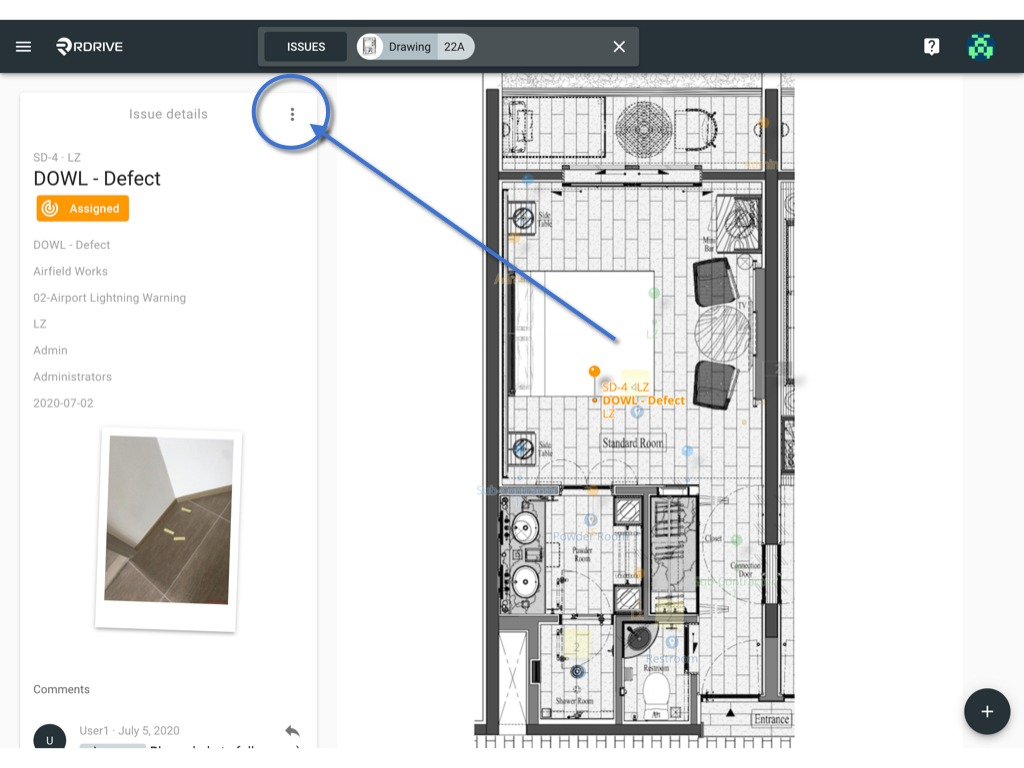Click the Entrance label on floorplan
Viewport: 1024px width, 768px height.
click(x=771, y=719)
